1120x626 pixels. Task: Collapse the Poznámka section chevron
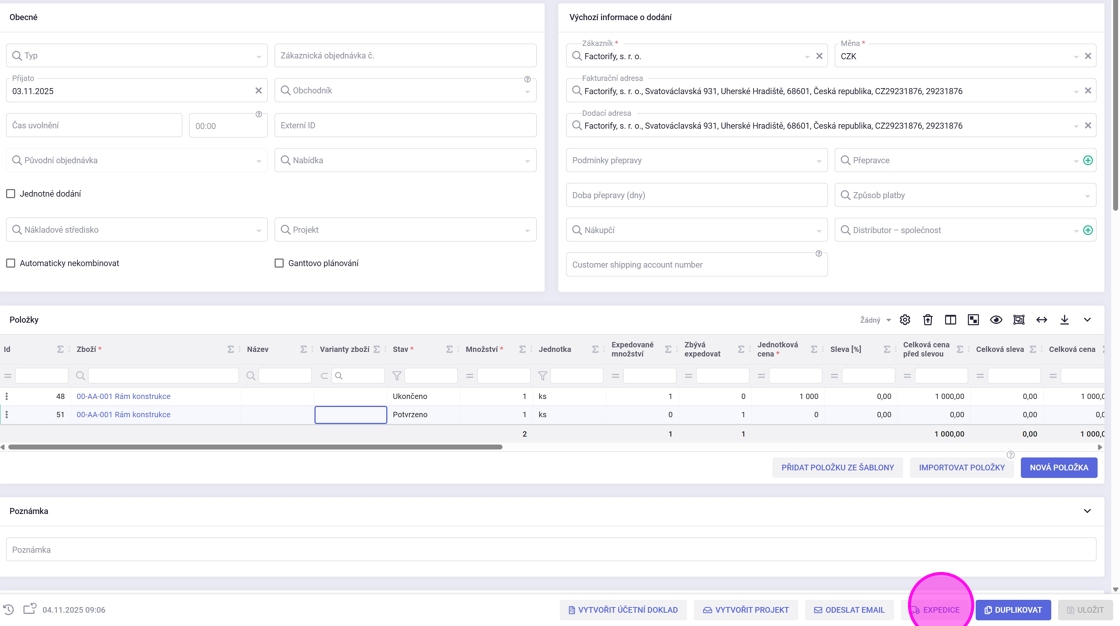1087,511
